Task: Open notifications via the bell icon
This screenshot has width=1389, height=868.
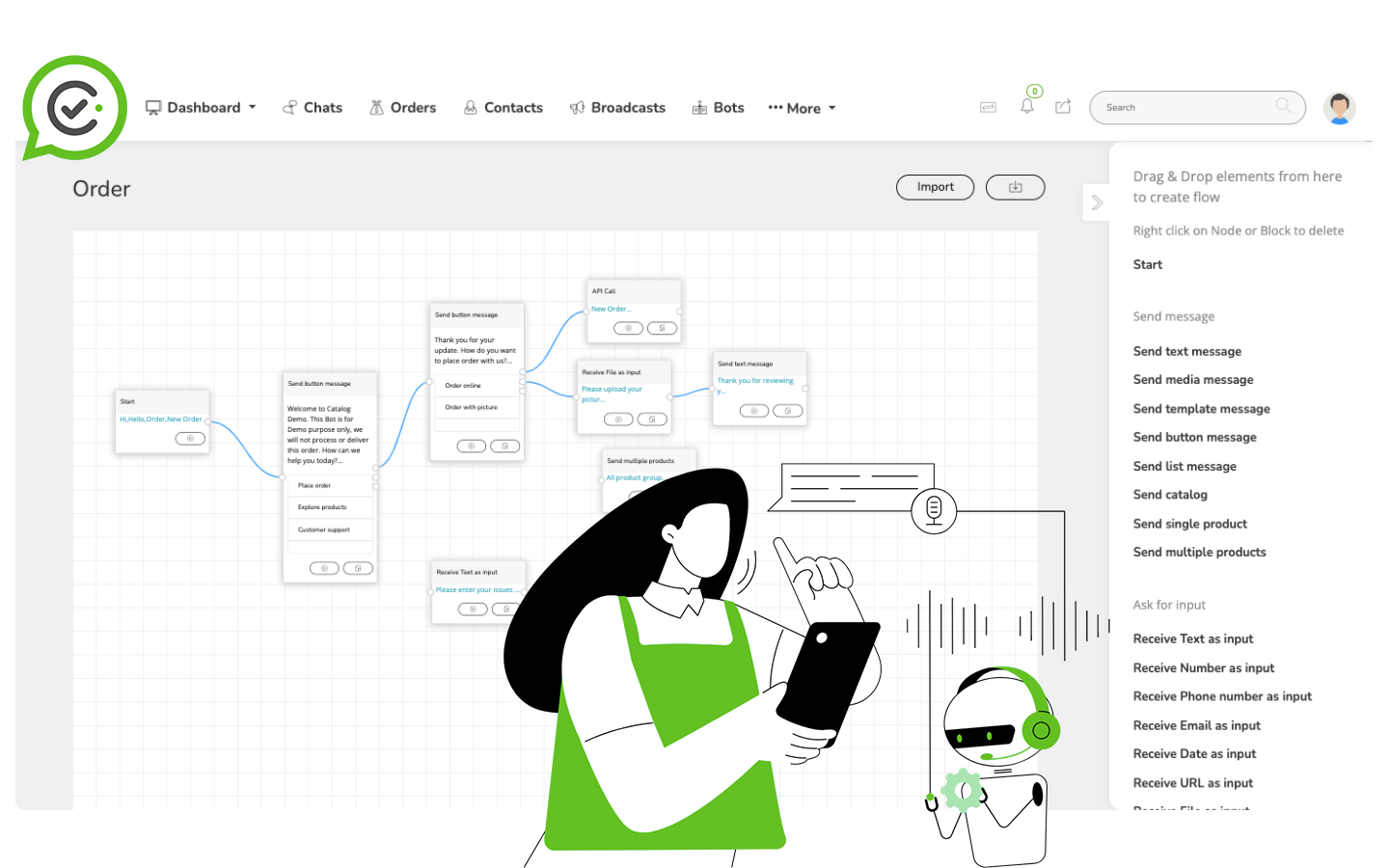Action: 1026,107
